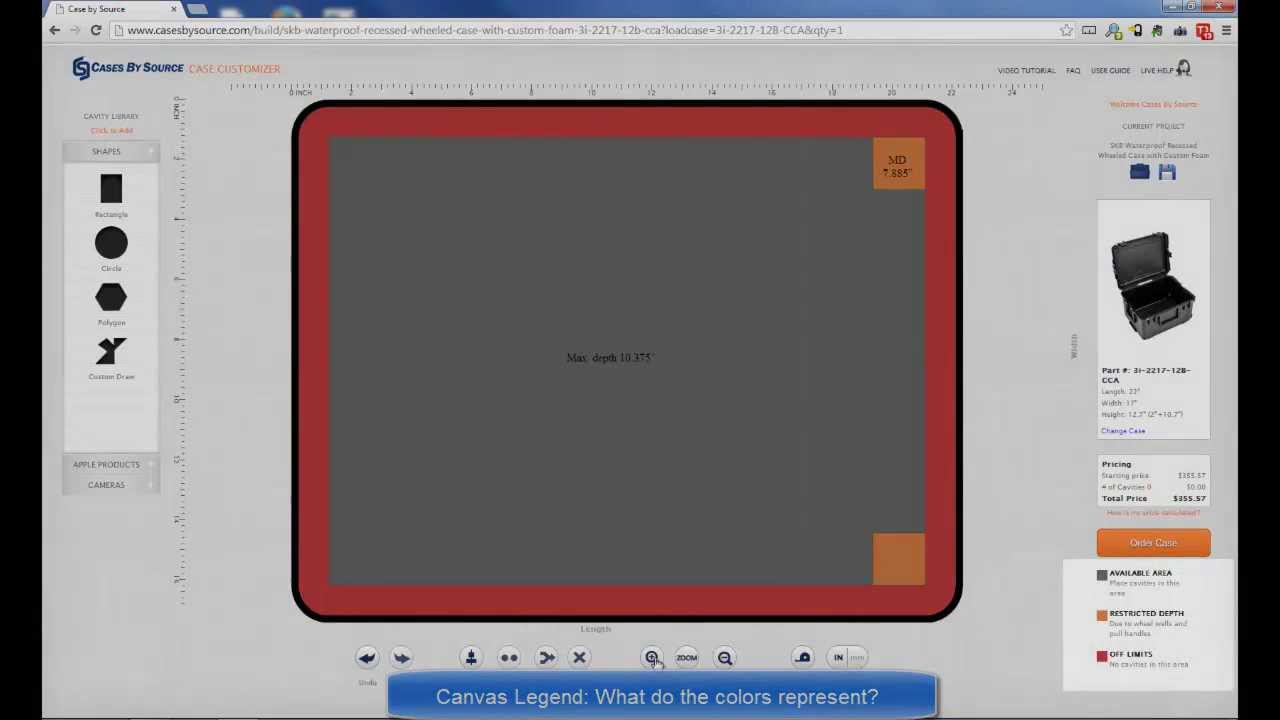Screen dimensions: 1280x720
Task: Open the User Guide link
Action: point(1111,71)
